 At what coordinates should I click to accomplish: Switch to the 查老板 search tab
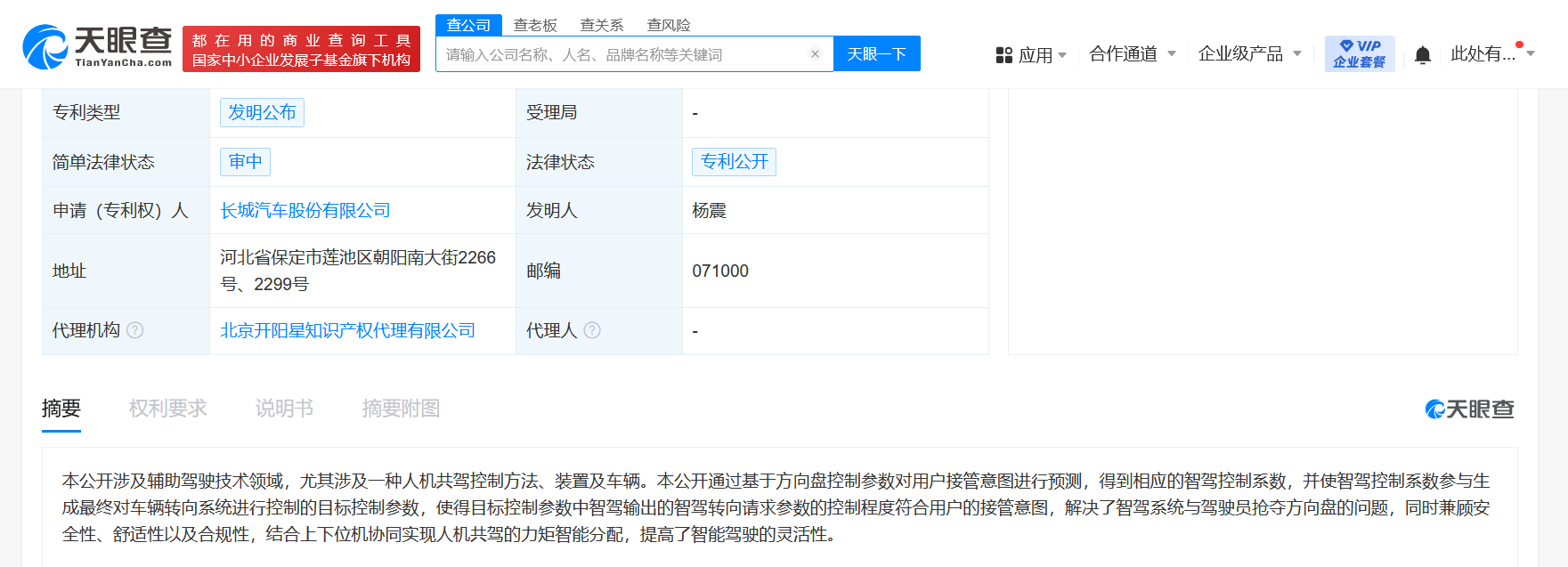coord(535,25)
